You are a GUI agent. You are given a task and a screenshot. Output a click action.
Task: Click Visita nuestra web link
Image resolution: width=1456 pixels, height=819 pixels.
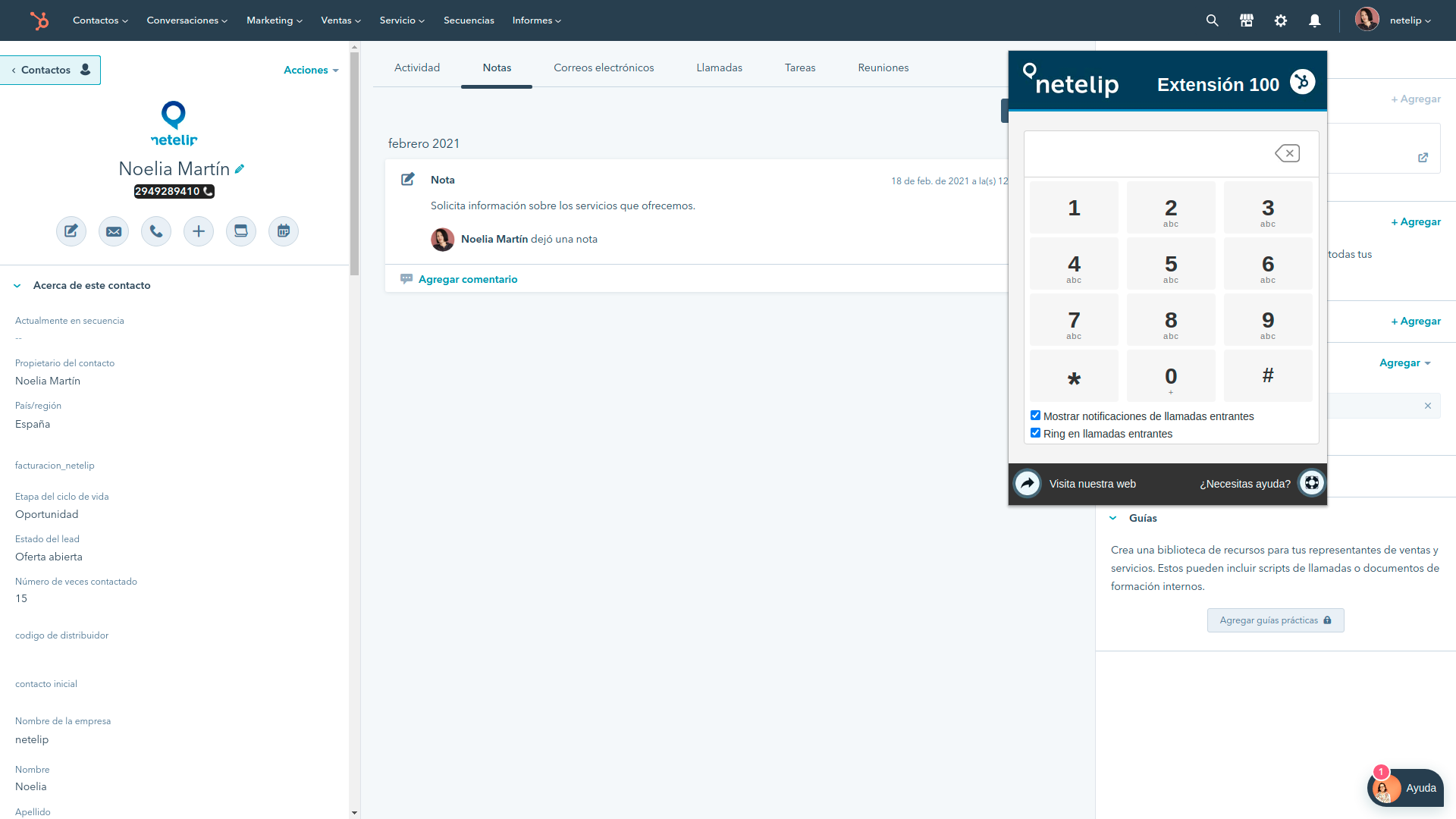[1092, 484]
